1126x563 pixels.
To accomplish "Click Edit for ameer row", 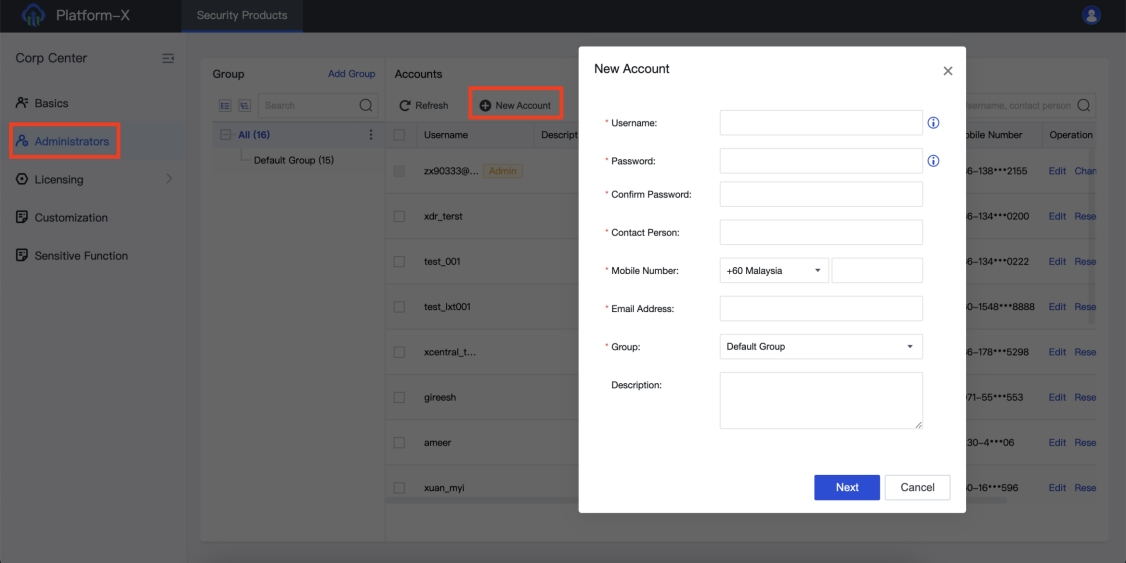I will coord(1057,442).
